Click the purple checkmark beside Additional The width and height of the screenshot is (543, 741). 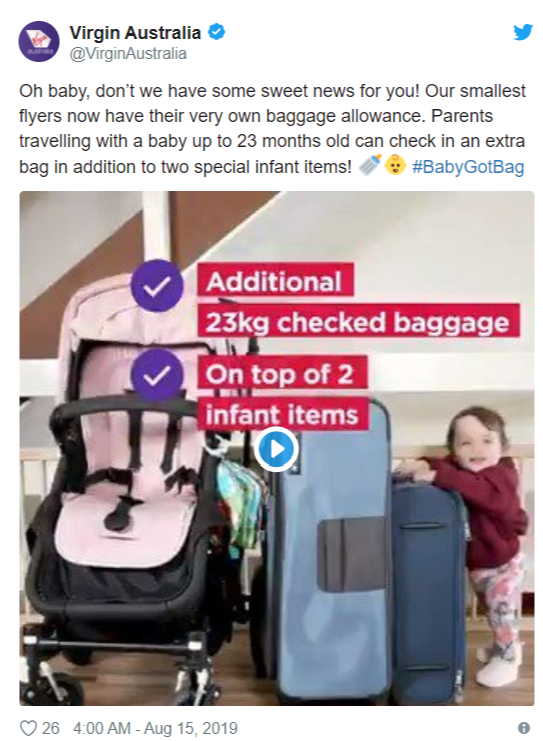(157, 285)
